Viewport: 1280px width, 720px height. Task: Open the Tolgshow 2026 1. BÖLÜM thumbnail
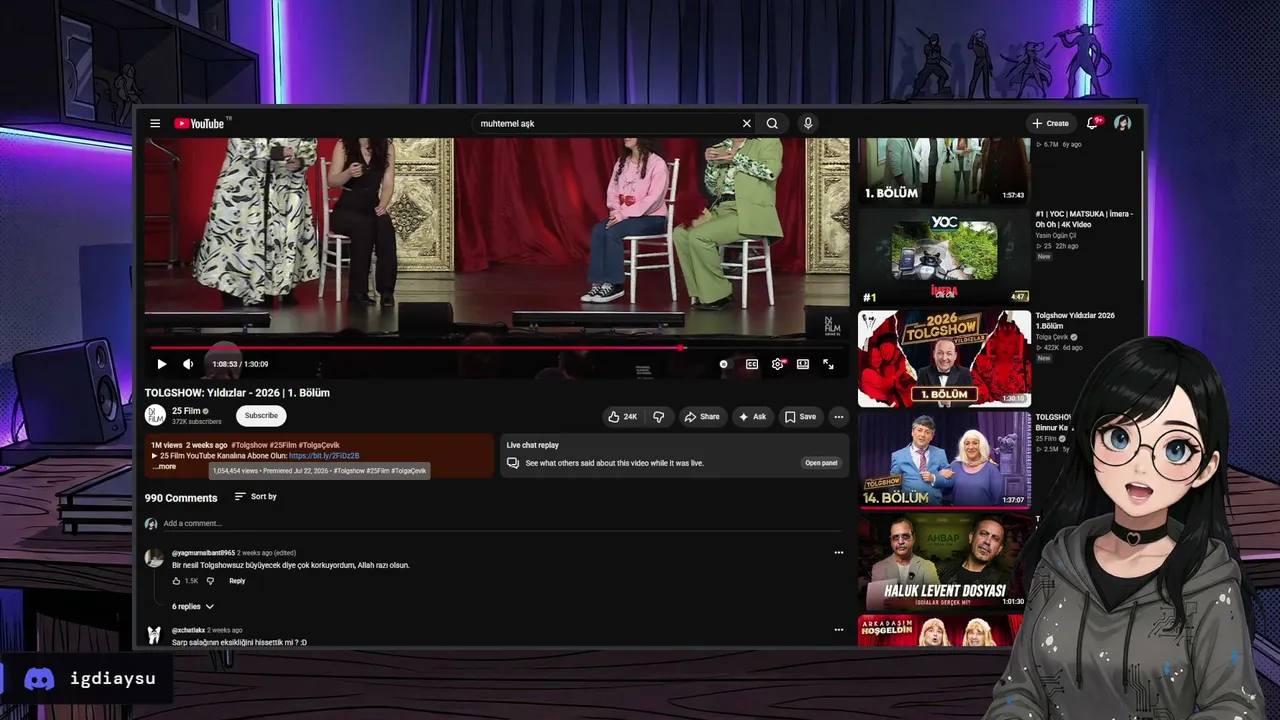pyautogui.click(x=944, y=358)
